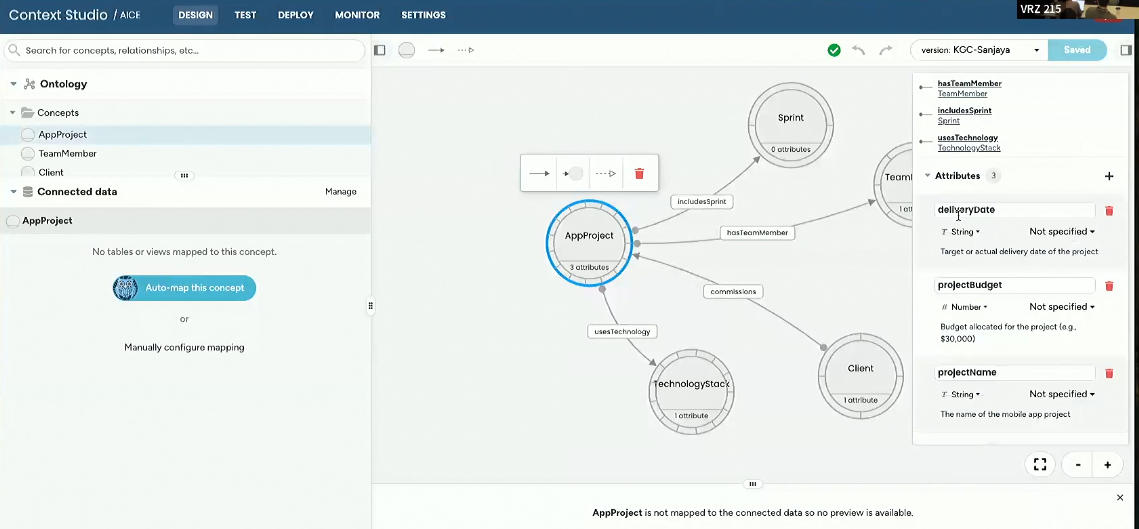The height and width of the screenshot is (529, 1139).
Task: Click the includesSprint relationship label
Action: (x=701, y=201)
